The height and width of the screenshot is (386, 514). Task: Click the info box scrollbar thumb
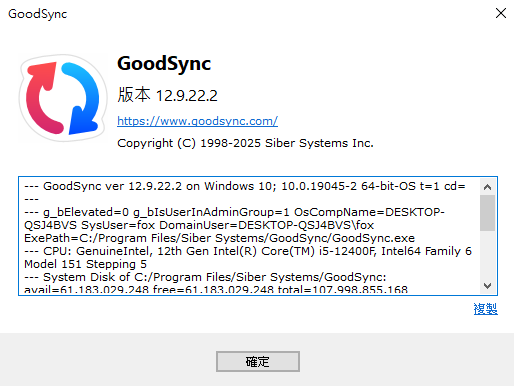coord(487,213)
